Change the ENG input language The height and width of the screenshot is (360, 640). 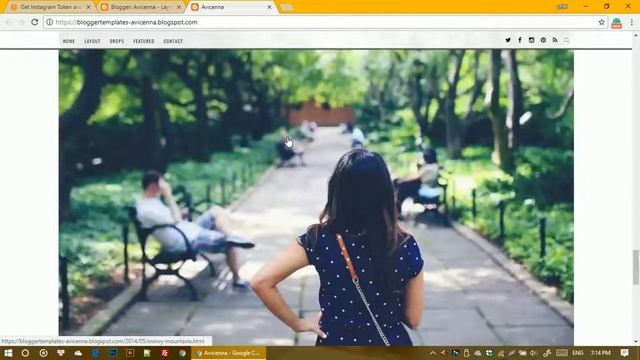(x=578, y=353)
